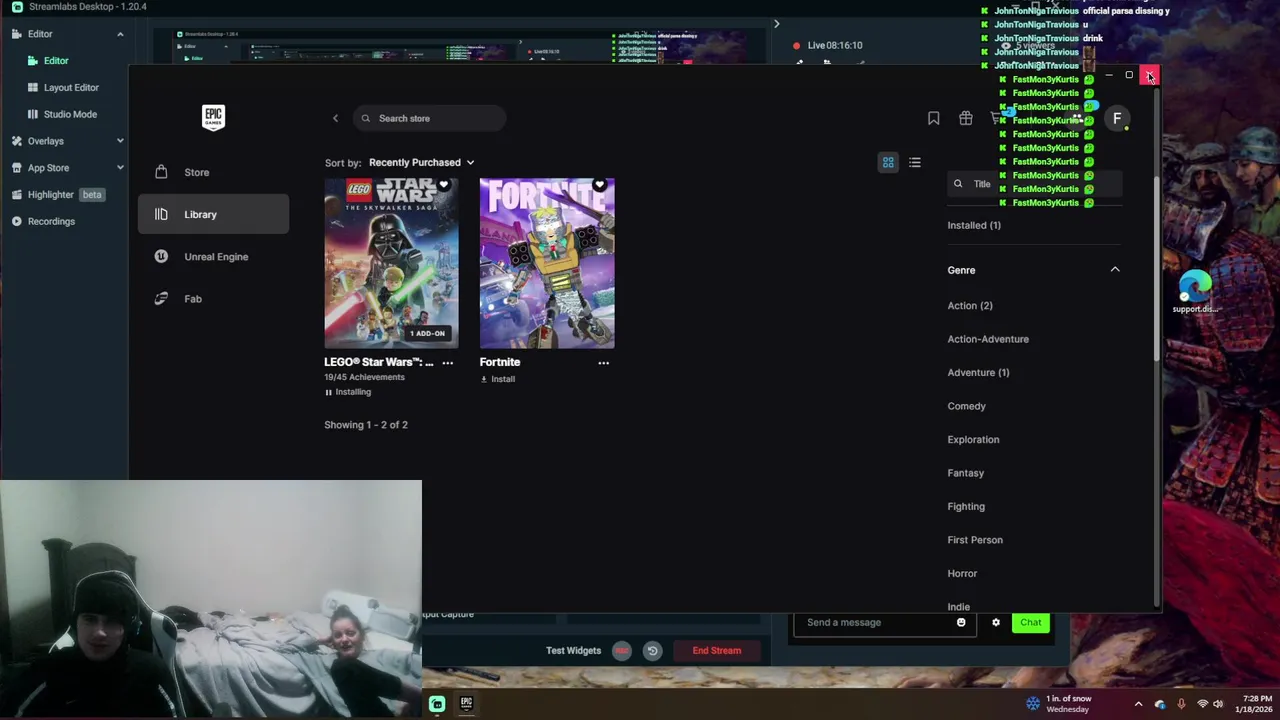The height and width of the screenshot is (720, 1280).
Task: Open LEGO Star Wars options menu
Action: click(x=448, y=362)
